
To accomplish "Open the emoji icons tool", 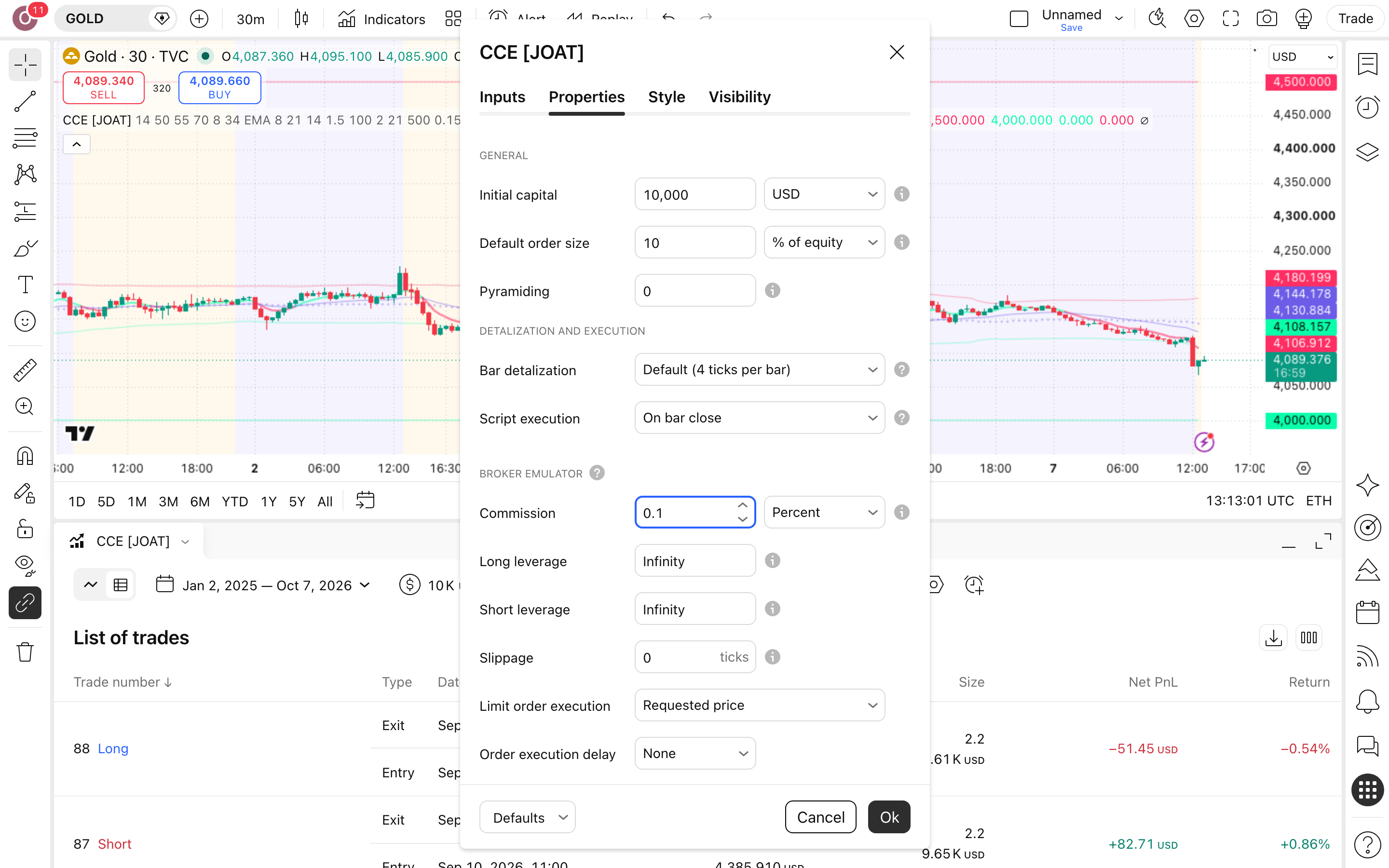I will click(25, 322).
